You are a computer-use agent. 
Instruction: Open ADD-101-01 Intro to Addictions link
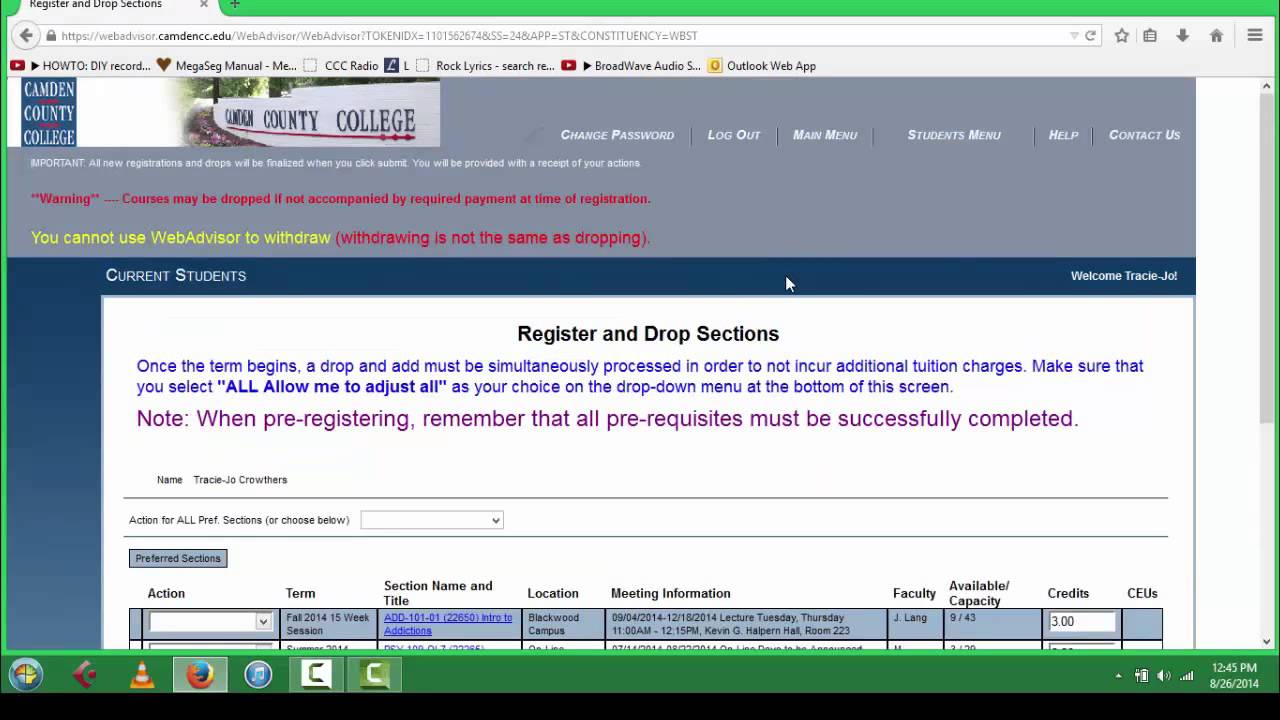(448, 624)
